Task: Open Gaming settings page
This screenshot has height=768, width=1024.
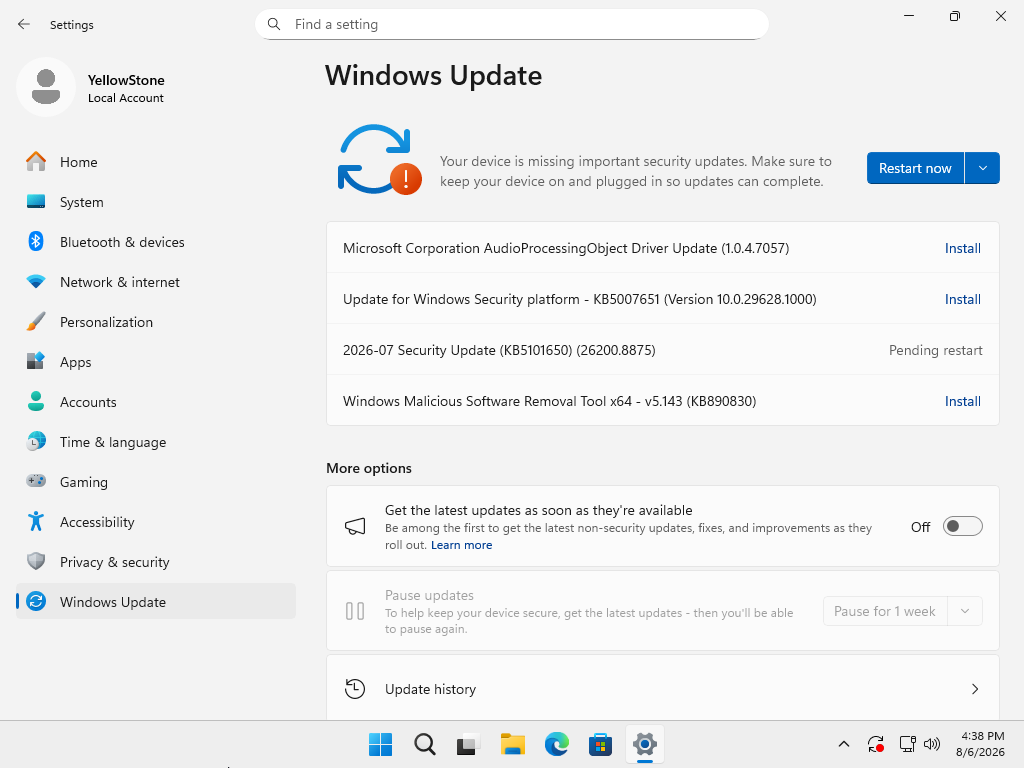Action: (156, 481)
